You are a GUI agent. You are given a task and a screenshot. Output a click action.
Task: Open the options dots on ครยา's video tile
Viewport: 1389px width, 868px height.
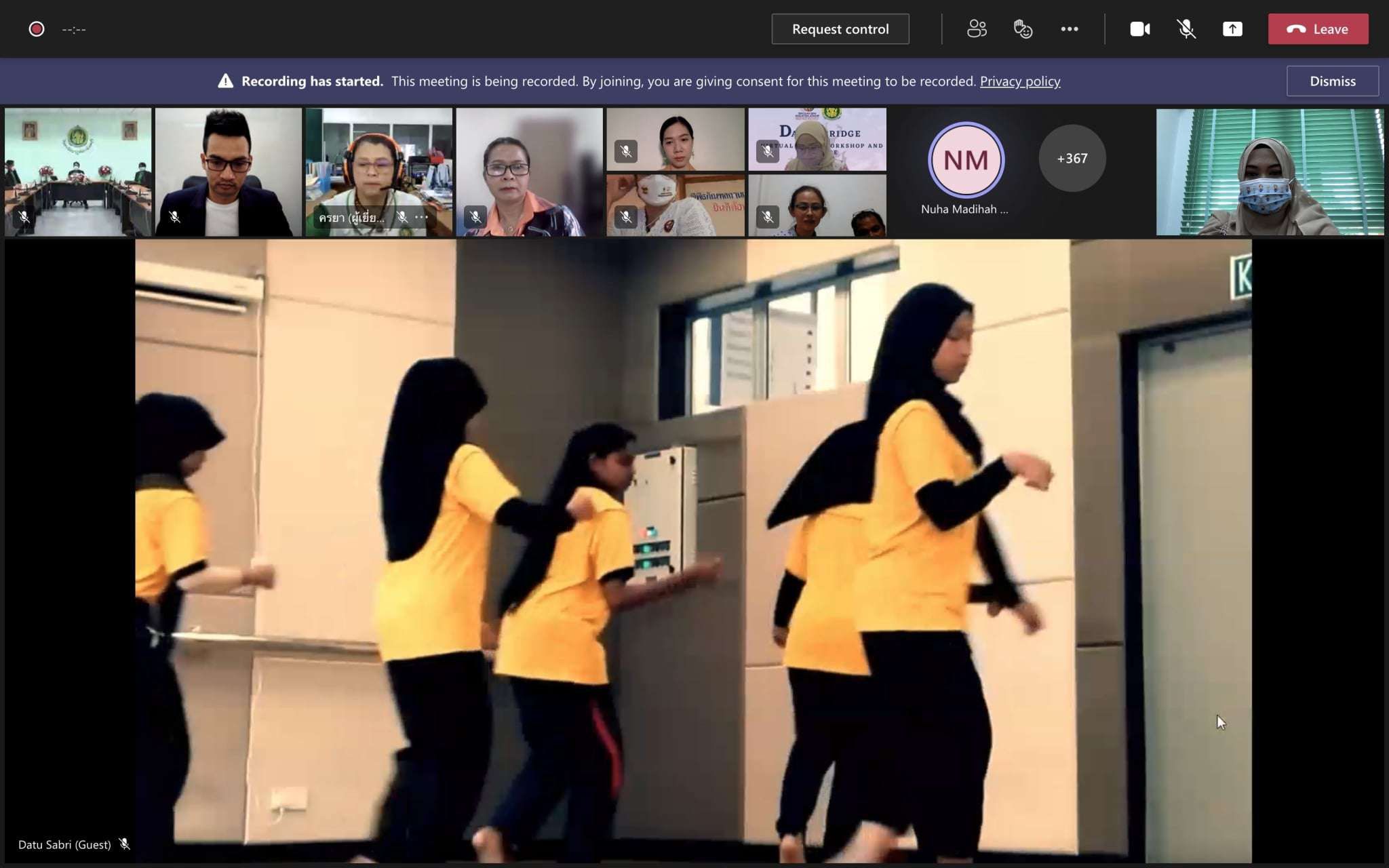point(422,217)
